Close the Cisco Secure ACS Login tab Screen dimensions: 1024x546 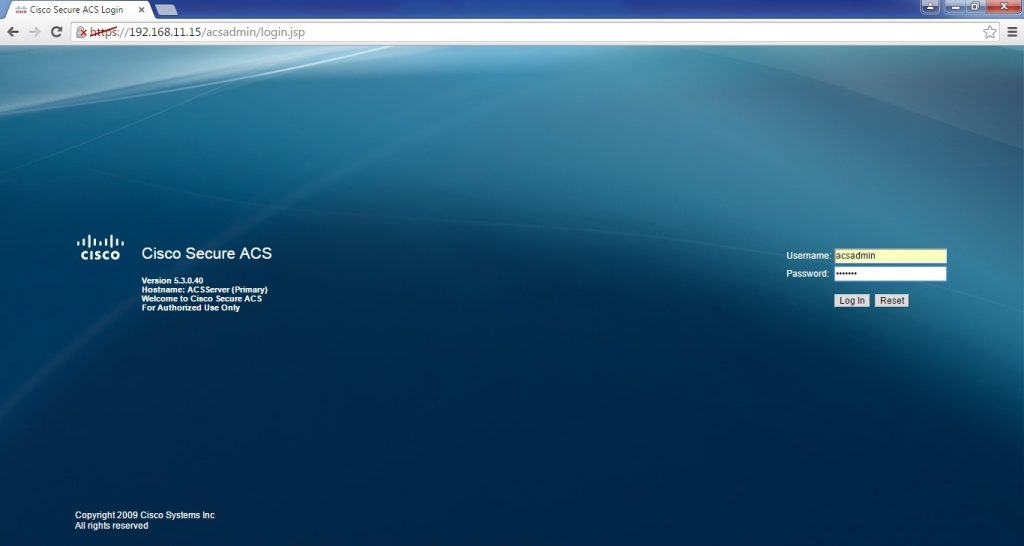click(x=139, y=9)
